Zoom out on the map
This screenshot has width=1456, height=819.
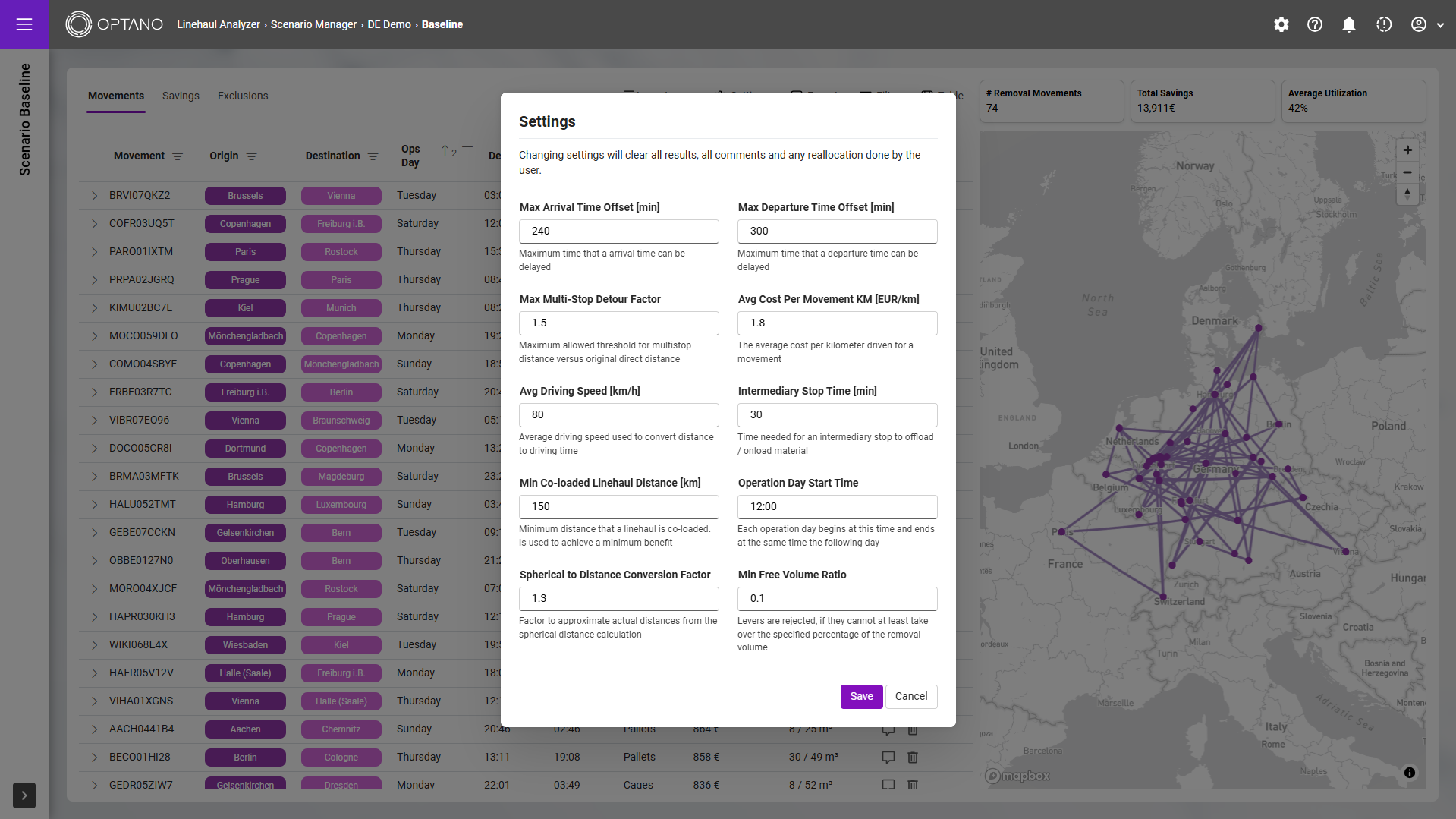click(x=1407, y=172)
